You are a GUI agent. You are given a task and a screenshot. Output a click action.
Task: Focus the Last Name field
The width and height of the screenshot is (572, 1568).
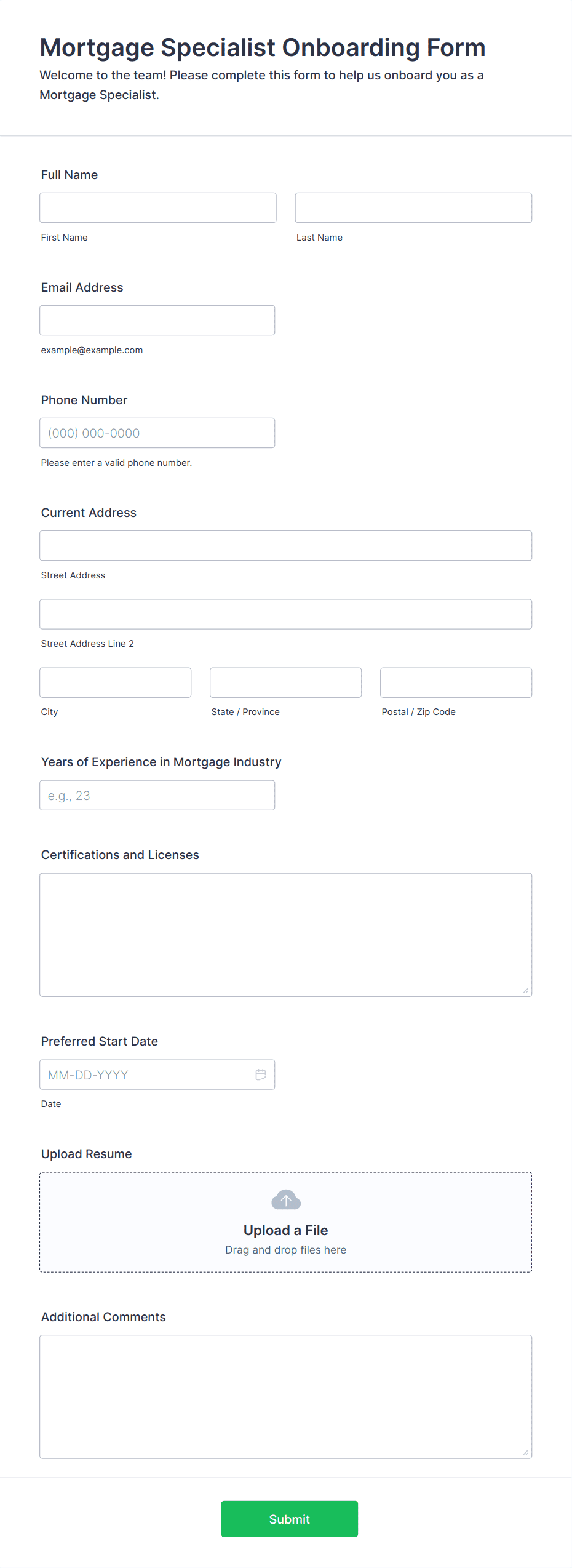(x=413, y=208)
